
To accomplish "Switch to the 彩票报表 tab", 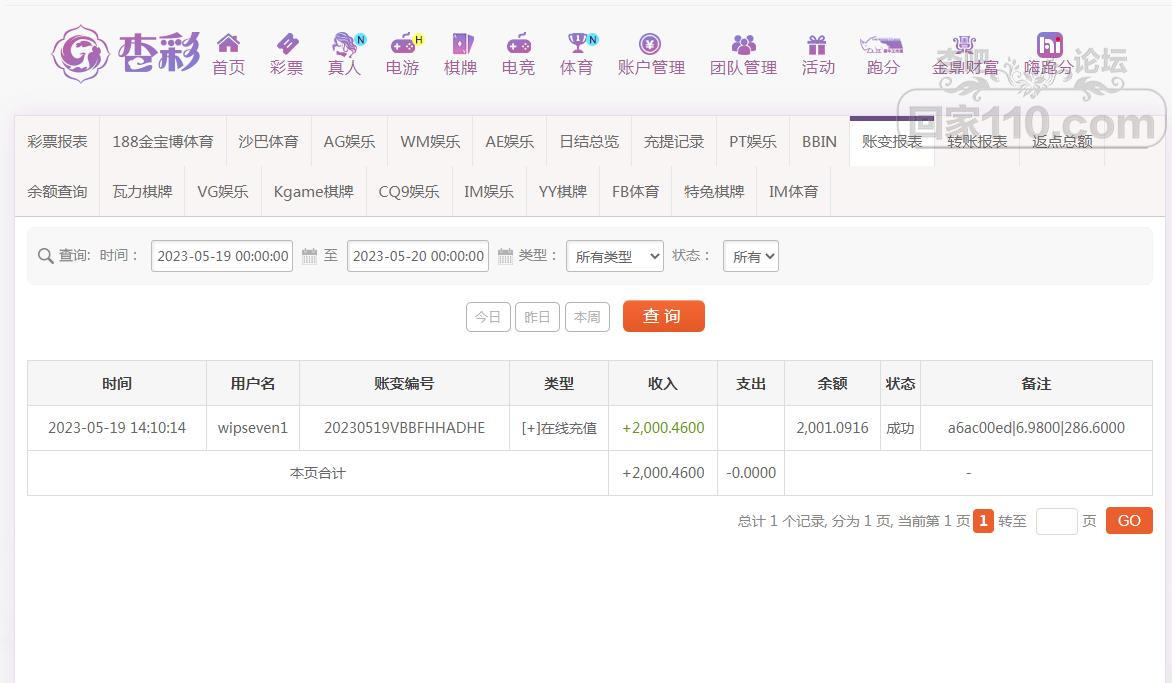I will pyautogui.click(x=57, y=142).
